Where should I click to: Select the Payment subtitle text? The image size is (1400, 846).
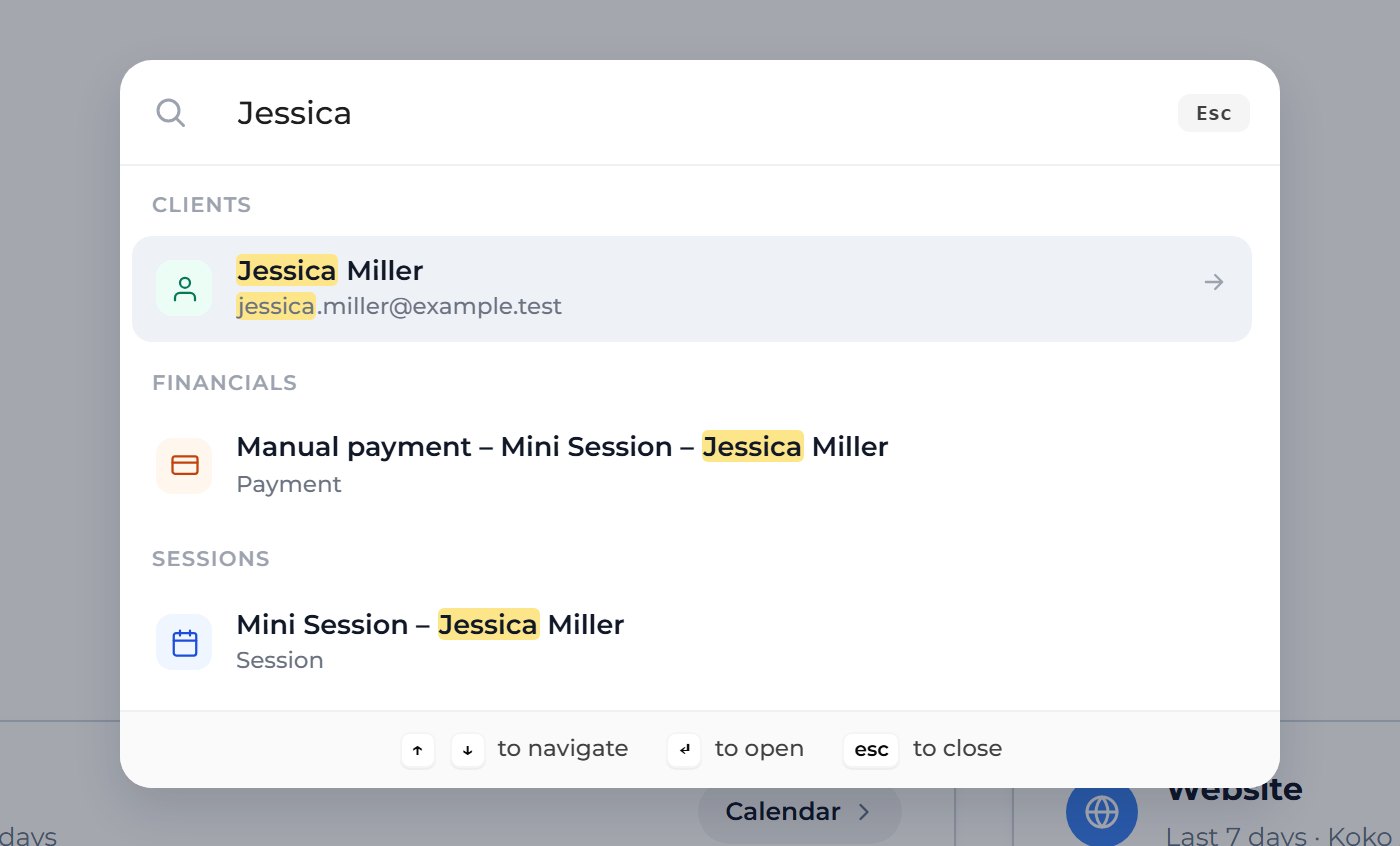click(x=288, y=484)
